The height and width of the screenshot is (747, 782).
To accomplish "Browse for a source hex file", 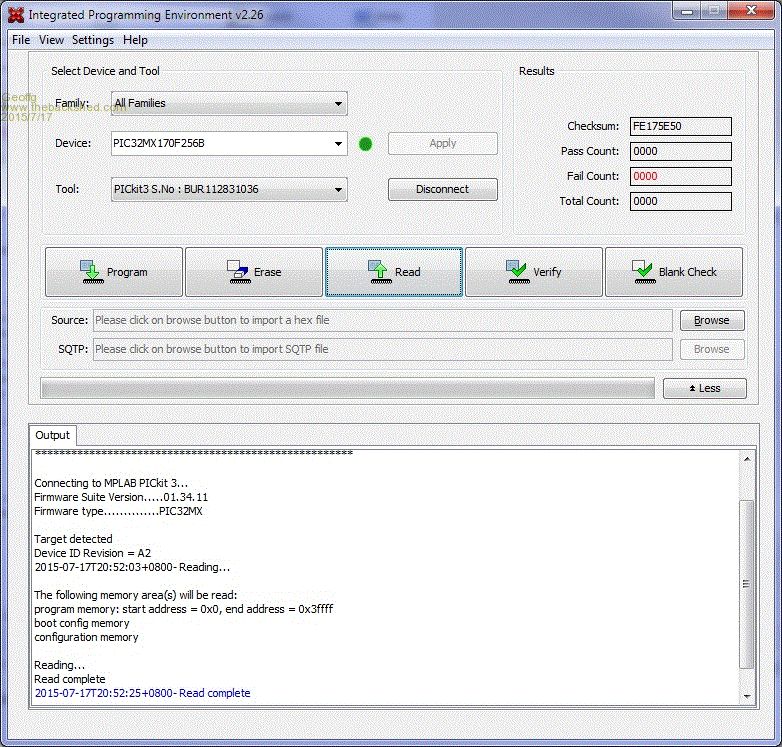I will (711, 321).
